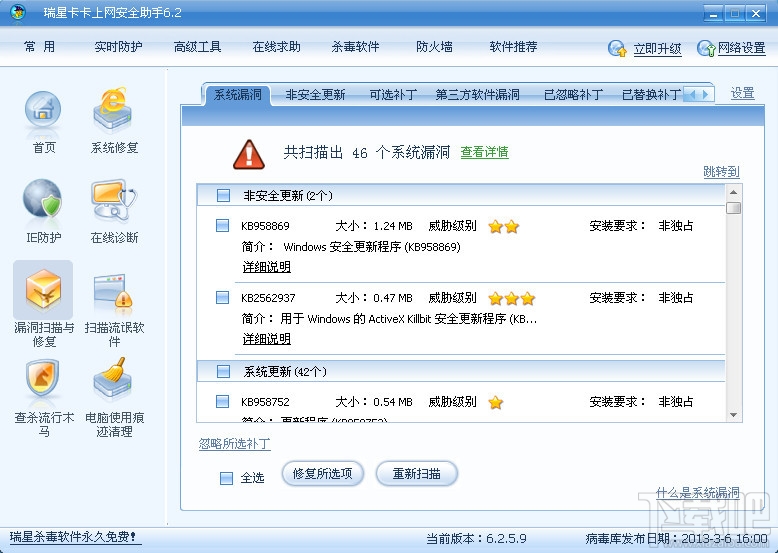Click the Windows 安全更新程序 (KB958869) description
778x553 pixels.
(x=372, y=247)
